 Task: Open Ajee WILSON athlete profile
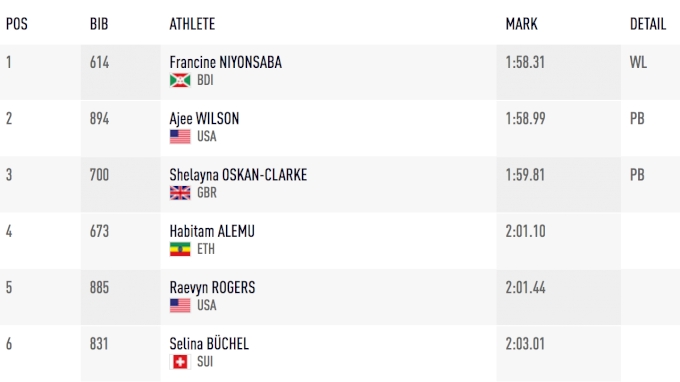(204, 119)
